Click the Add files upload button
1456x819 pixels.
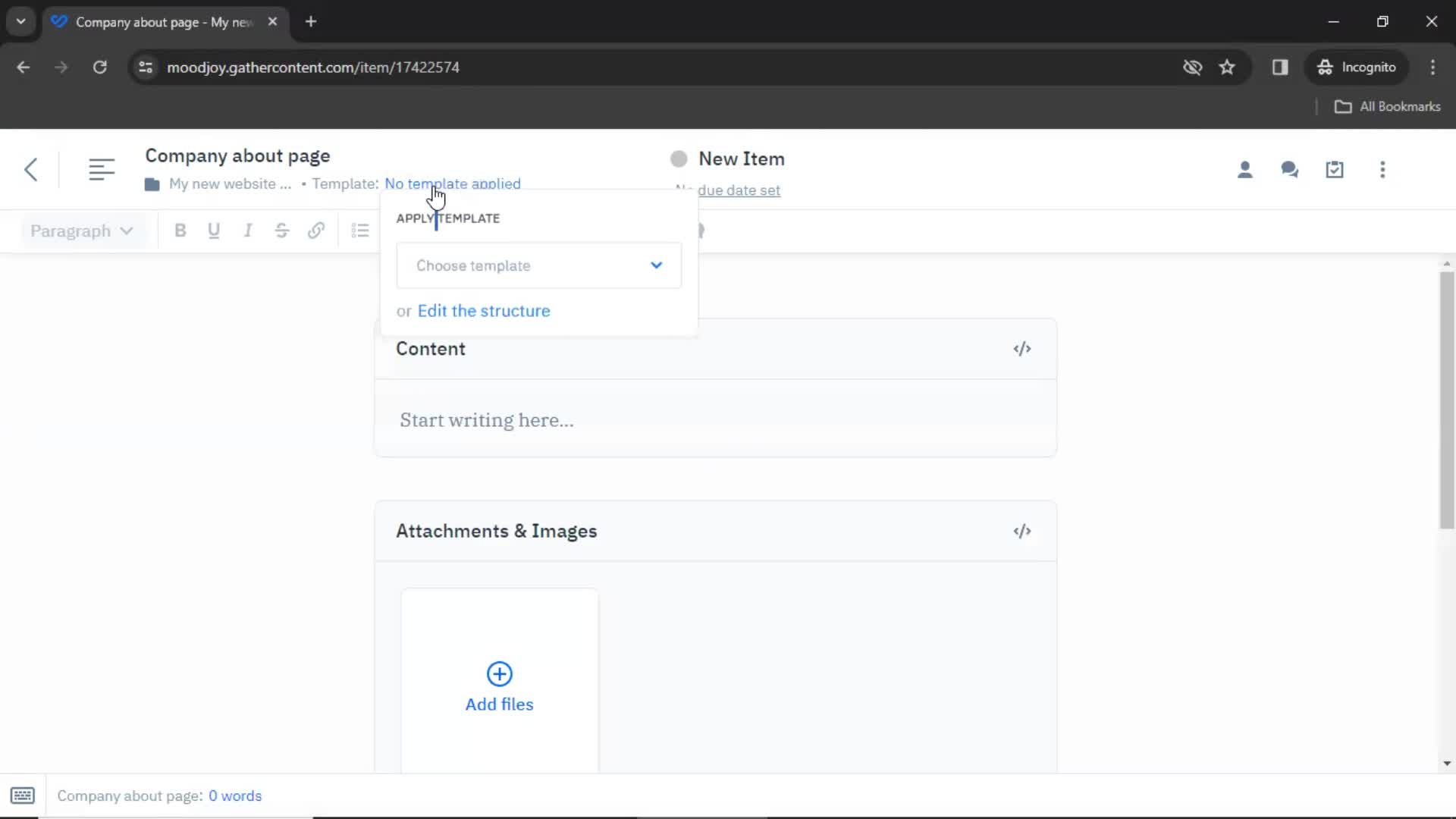(x=499, y=686)
